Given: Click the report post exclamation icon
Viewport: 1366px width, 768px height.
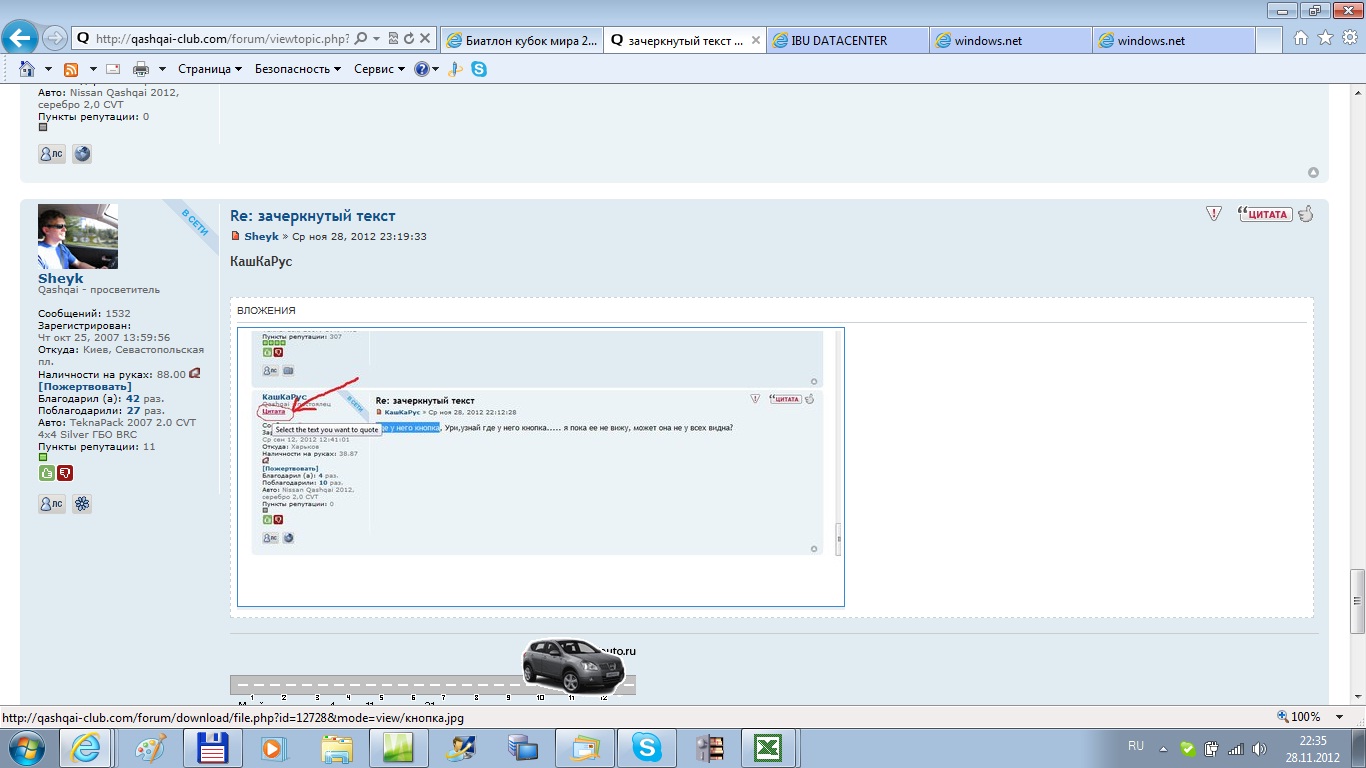Looking at the screenshot, I should point(1213,214).
